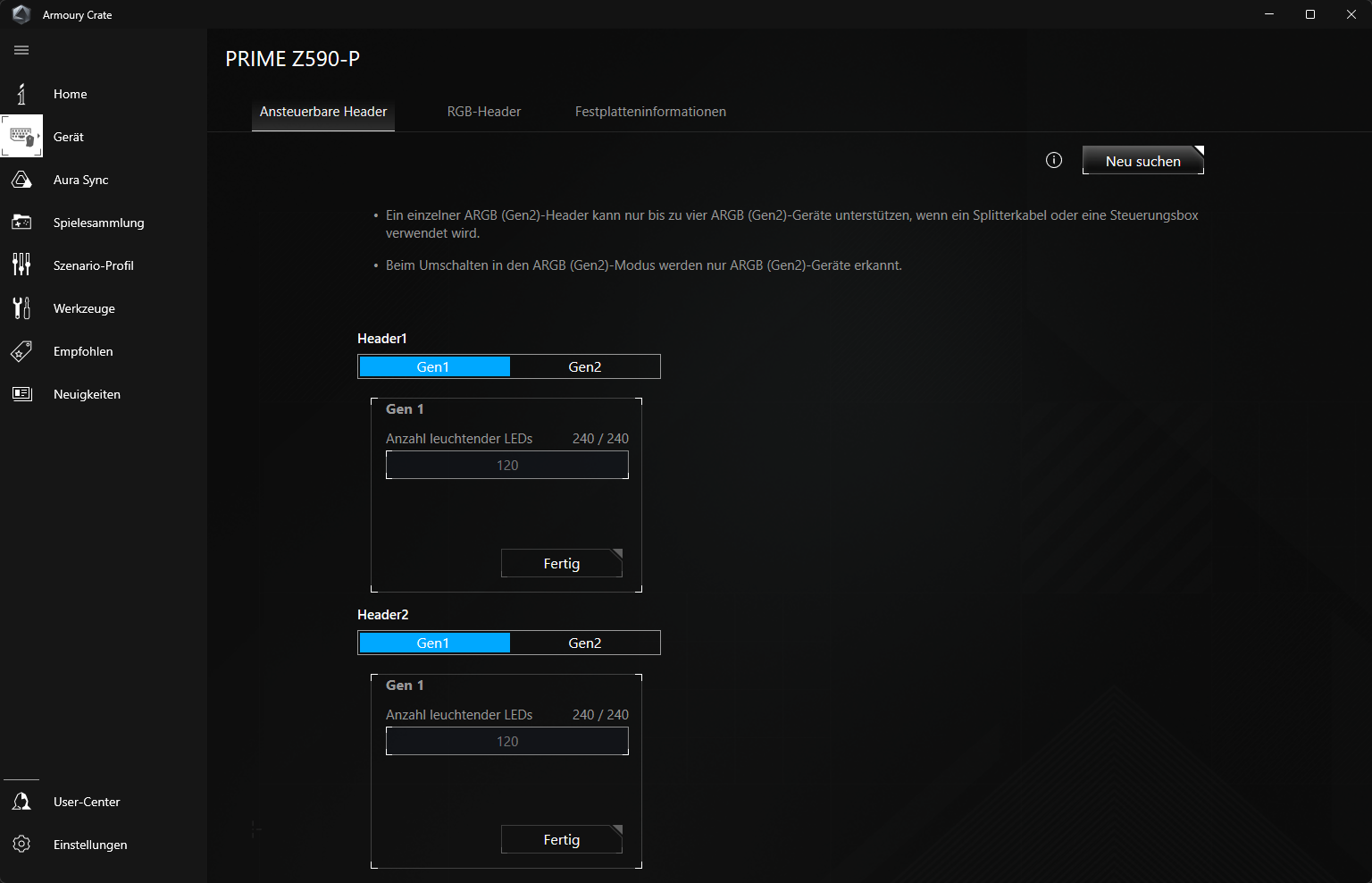
Task: Click Anzahl leuchtender LEDs label in Header1
Action: [459, 438]
